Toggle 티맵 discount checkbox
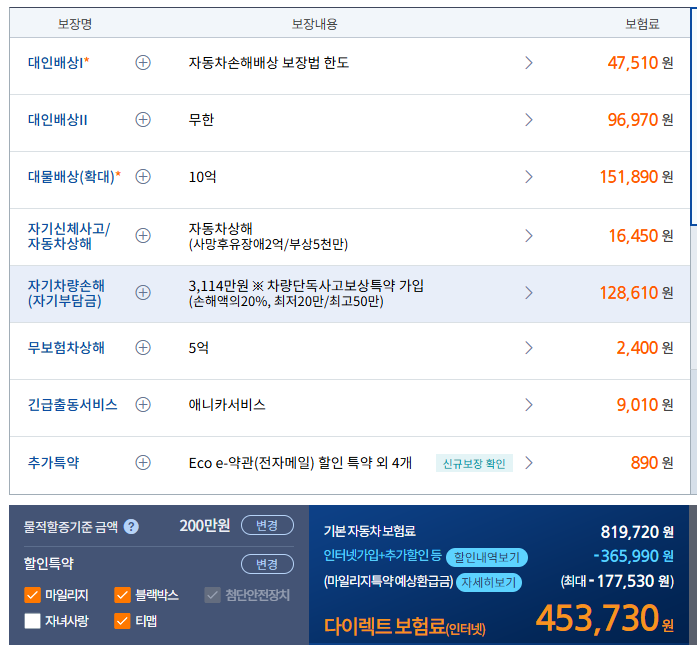This screenshot has width=697, height=650. [x=122, y=621]
